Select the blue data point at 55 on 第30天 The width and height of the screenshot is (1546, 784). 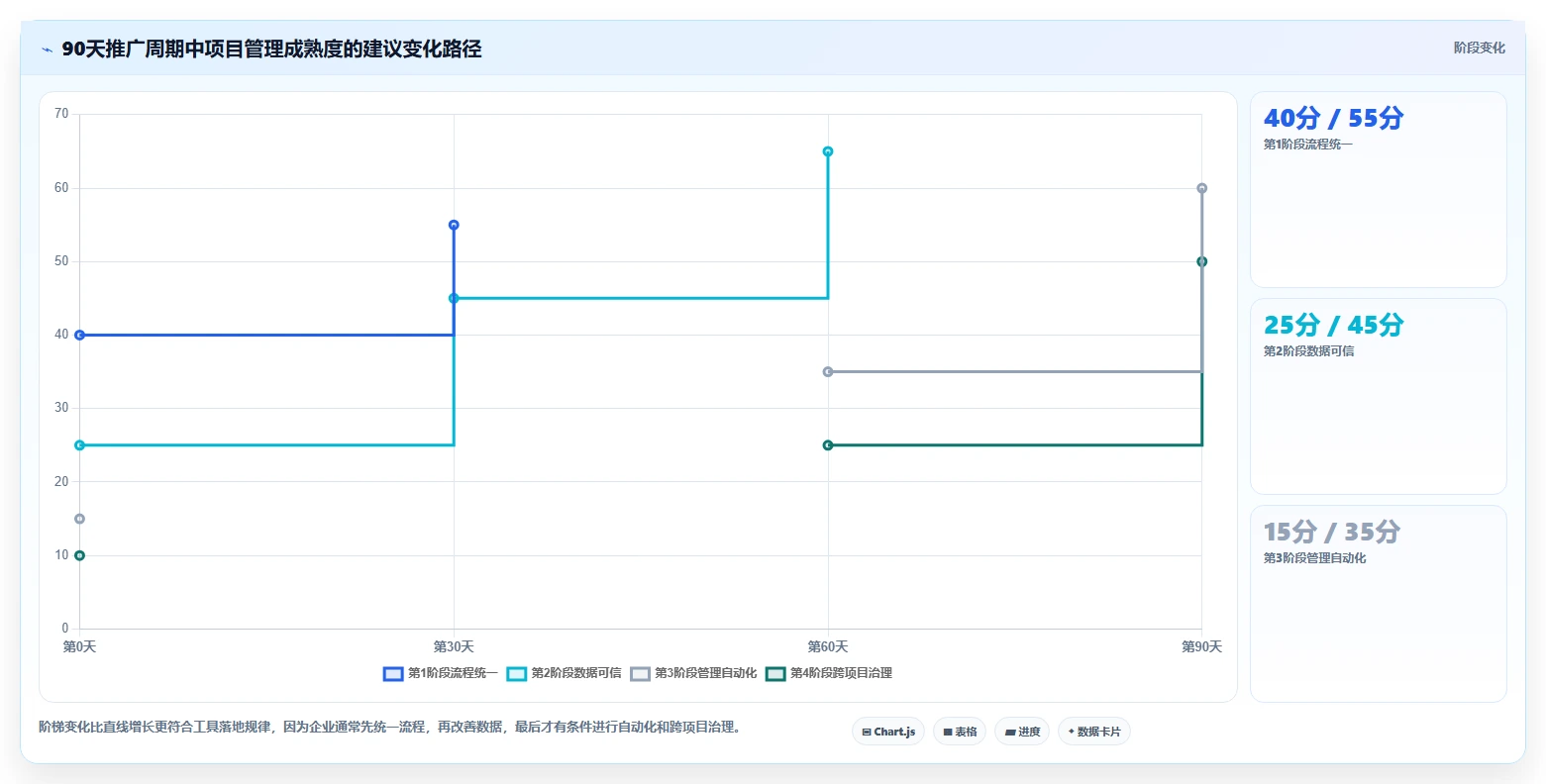[x=454, y=225]
